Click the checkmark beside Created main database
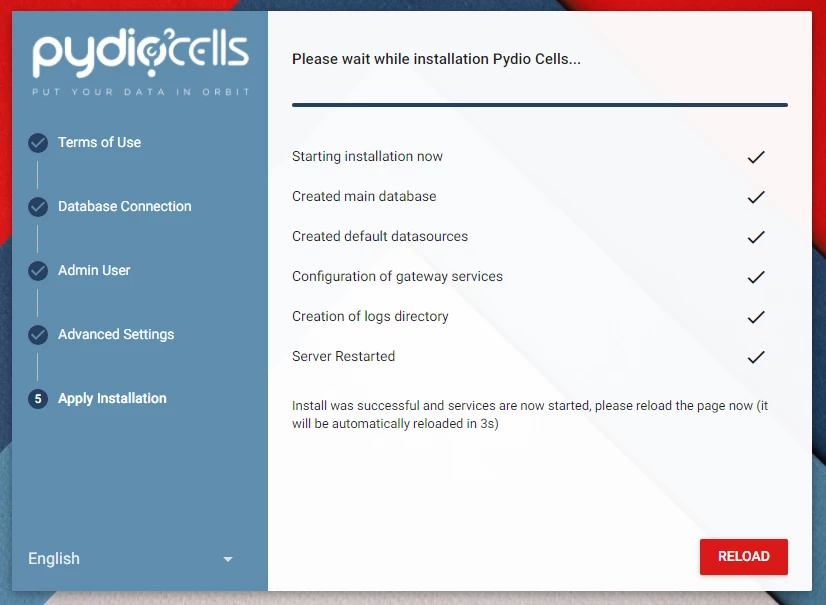This screenshot has height=605, width=826. 756,197
